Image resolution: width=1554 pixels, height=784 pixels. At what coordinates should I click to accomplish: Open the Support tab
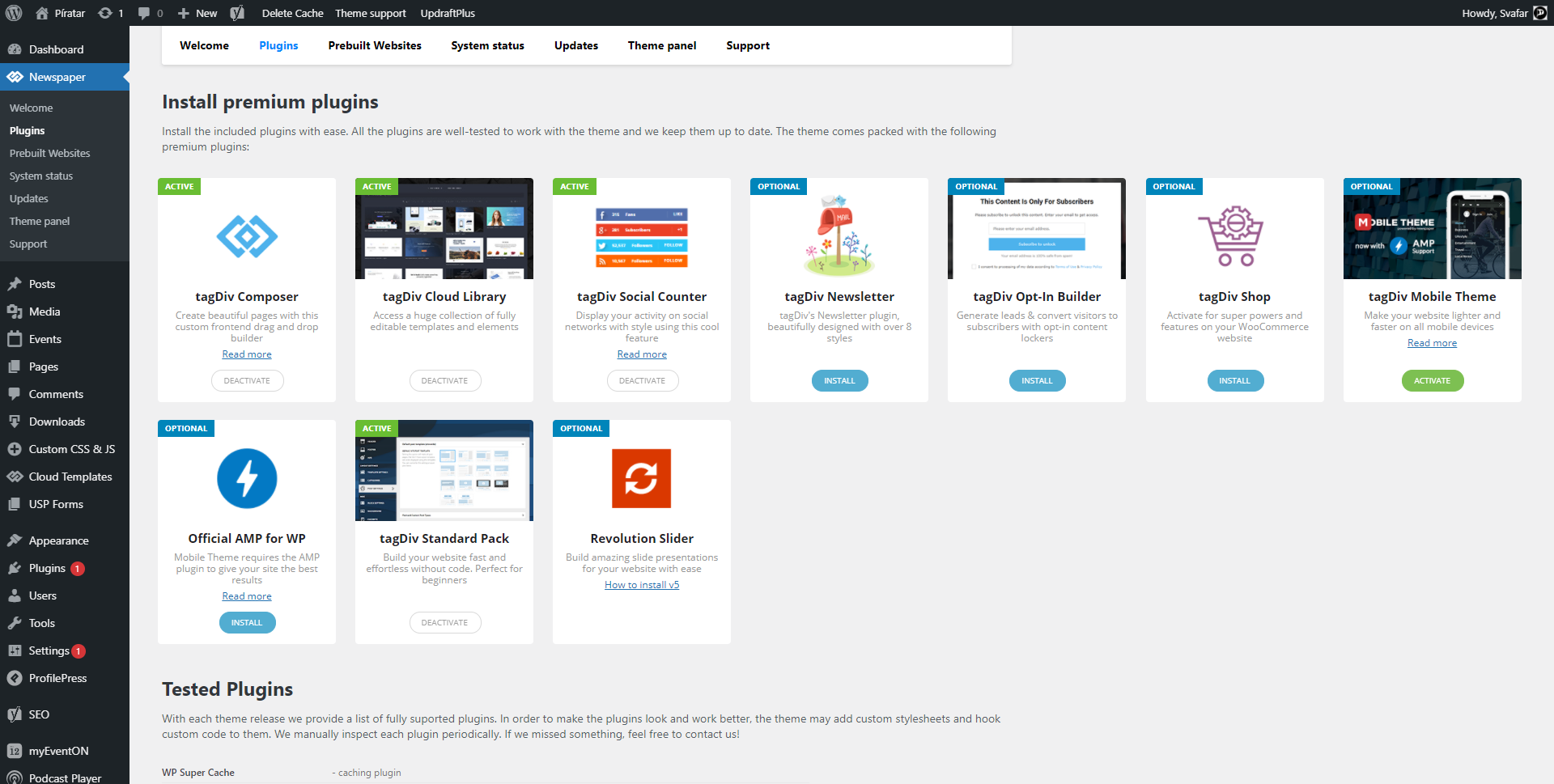(748, 45)
